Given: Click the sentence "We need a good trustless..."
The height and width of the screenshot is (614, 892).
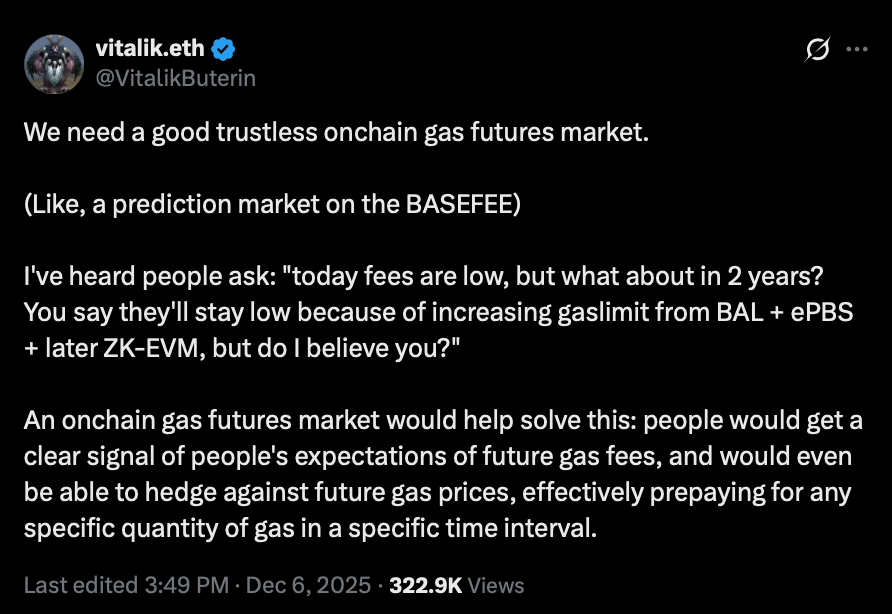Looking at the screenshot, I should pos(336,133).
